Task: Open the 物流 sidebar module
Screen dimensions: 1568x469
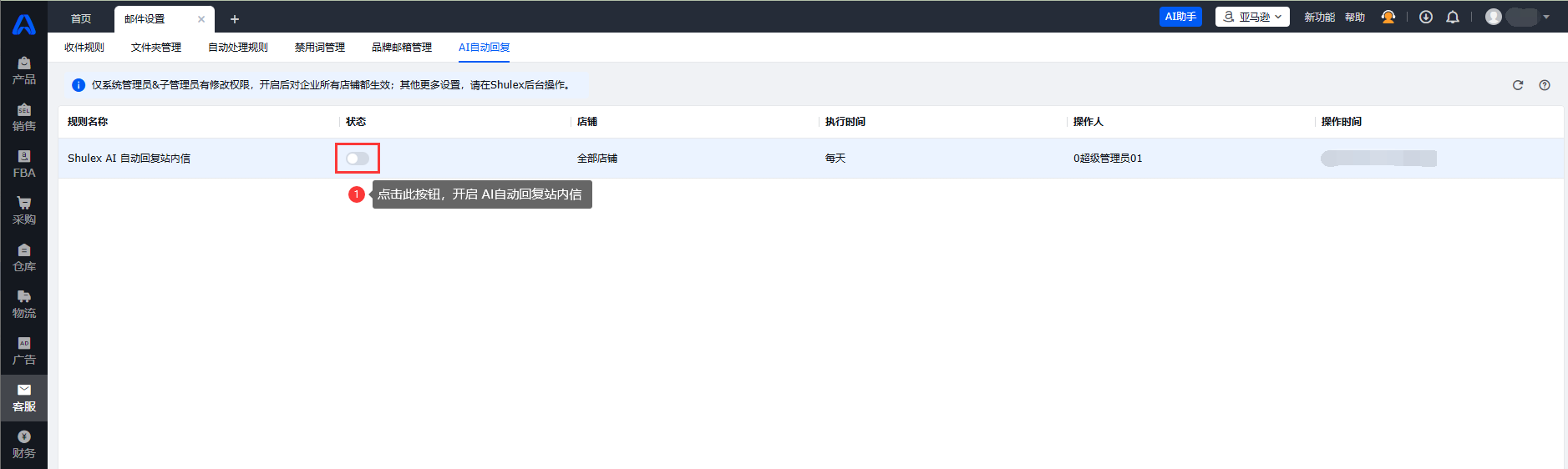Action: 23,305
